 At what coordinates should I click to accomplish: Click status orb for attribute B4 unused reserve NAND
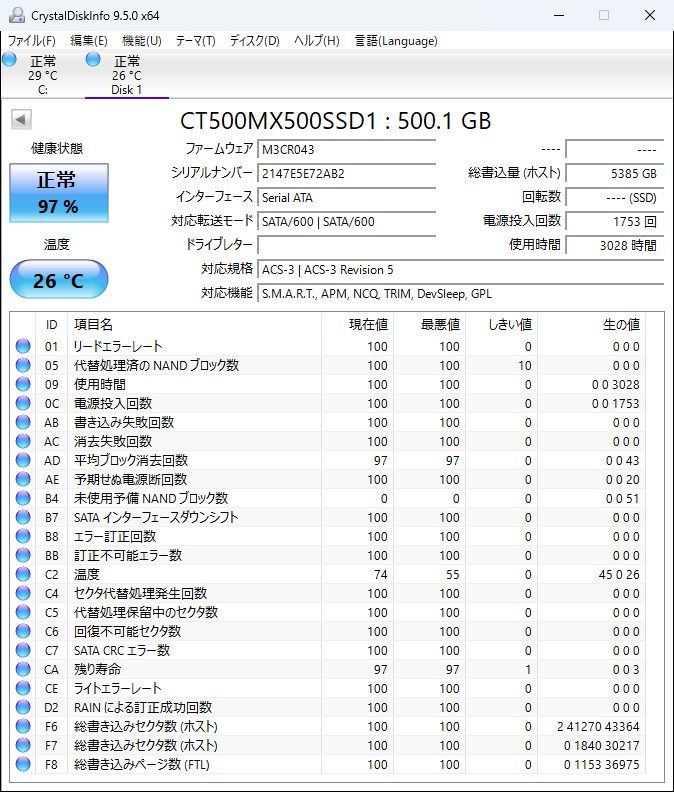coord(23,499)
